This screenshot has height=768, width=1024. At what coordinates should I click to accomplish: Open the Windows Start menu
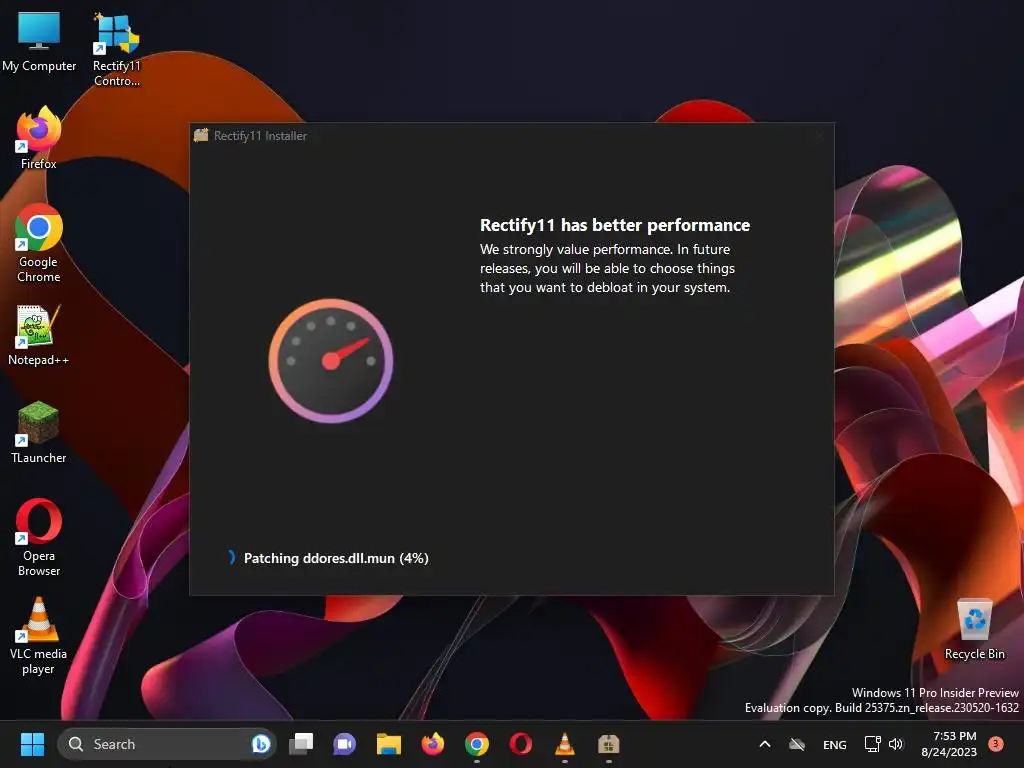[32, 744]
